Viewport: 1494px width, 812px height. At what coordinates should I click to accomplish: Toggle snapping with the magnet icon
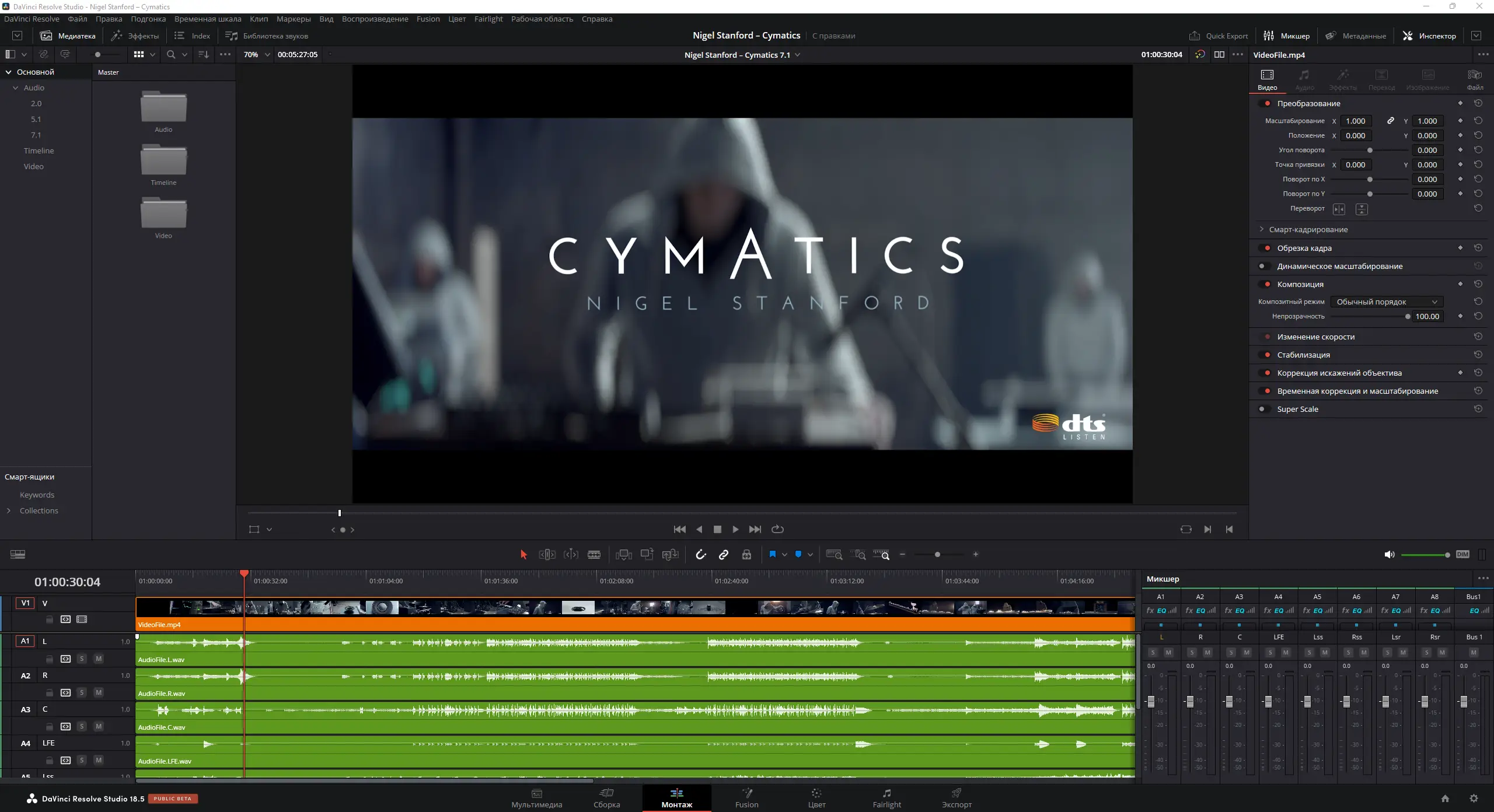pyautogui.click(x=701, y=554)
